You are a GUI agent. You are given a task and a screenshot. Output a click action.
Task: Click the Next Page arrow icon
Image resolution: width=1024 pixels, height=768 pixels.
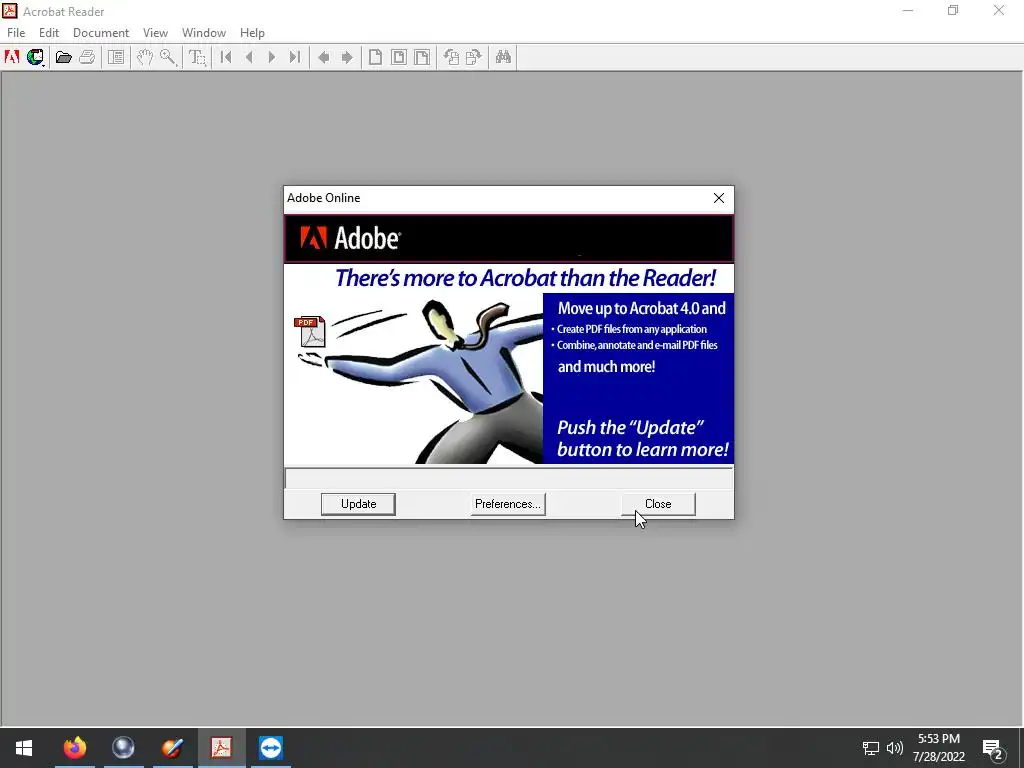point(272,57)
